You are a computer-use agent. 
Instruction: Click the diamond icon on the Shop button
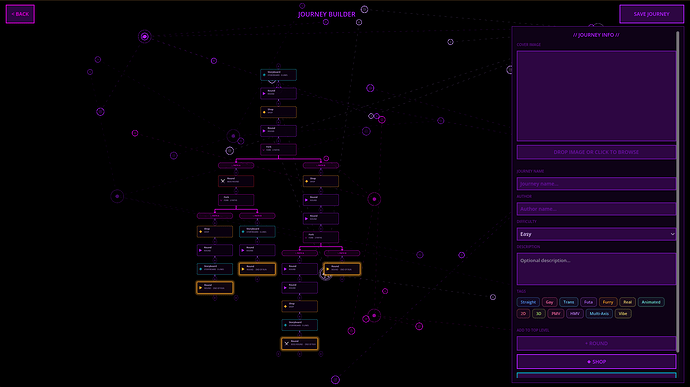[x=589, y=362]
